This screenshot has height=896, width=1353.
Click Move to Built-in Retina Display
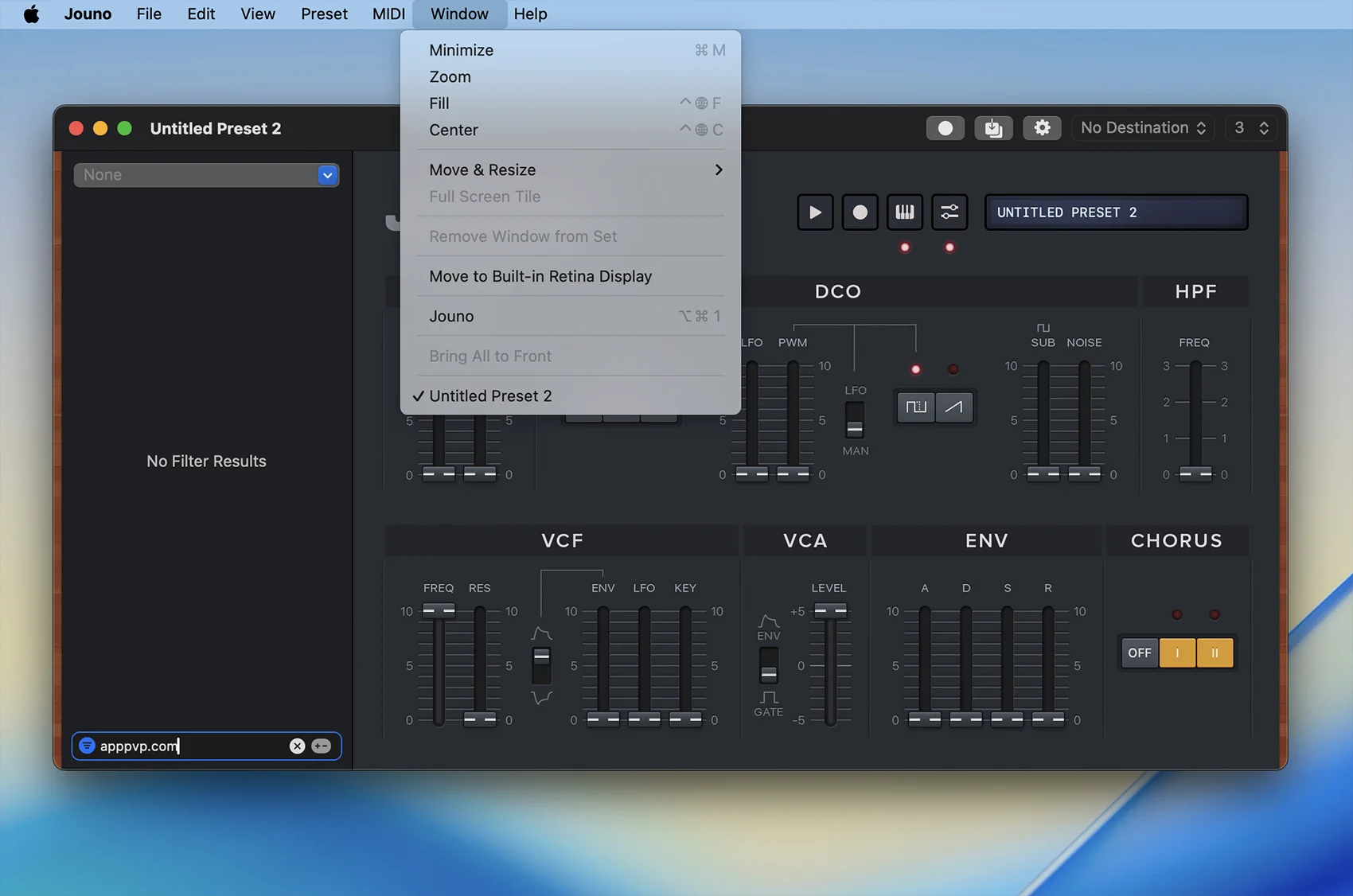(540, 276)
